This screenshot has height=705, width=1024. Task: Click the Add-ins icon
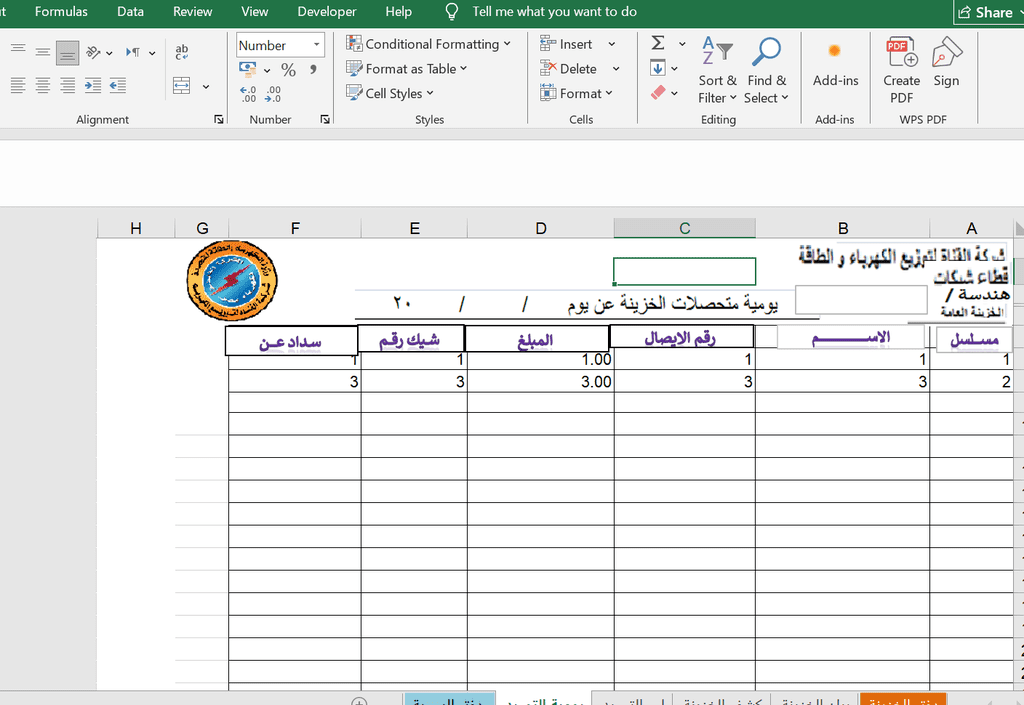click(x=834, y=64)
